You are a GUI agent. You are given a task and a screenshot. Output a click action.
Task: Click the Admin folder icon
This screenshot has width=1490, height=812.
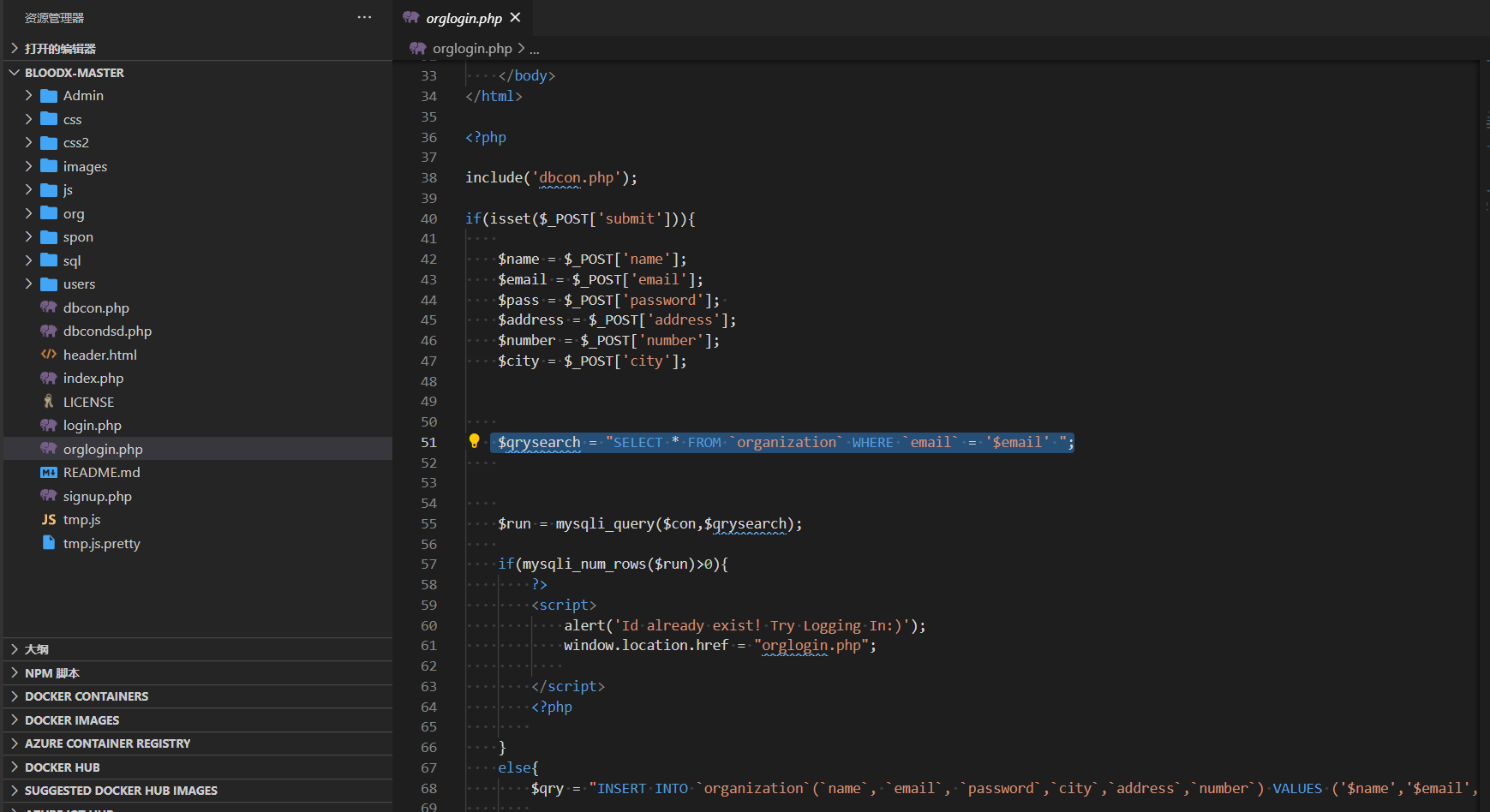click(49, 95)
